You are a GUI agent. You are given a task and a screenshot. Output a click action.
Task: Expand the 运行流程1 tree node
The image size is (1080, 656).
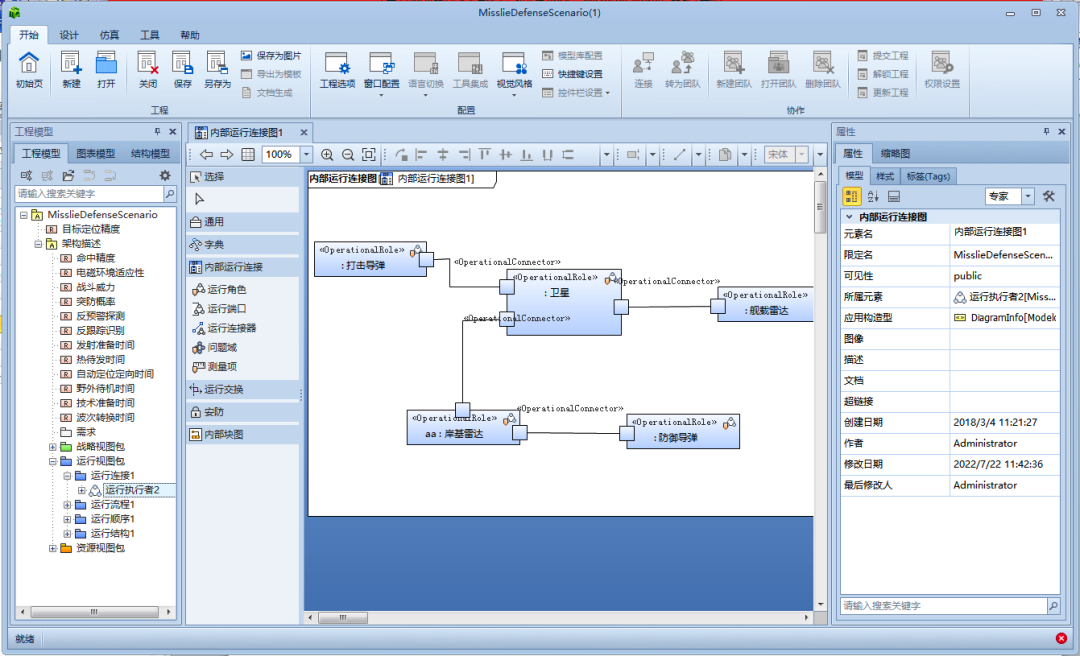pos(68,504)
